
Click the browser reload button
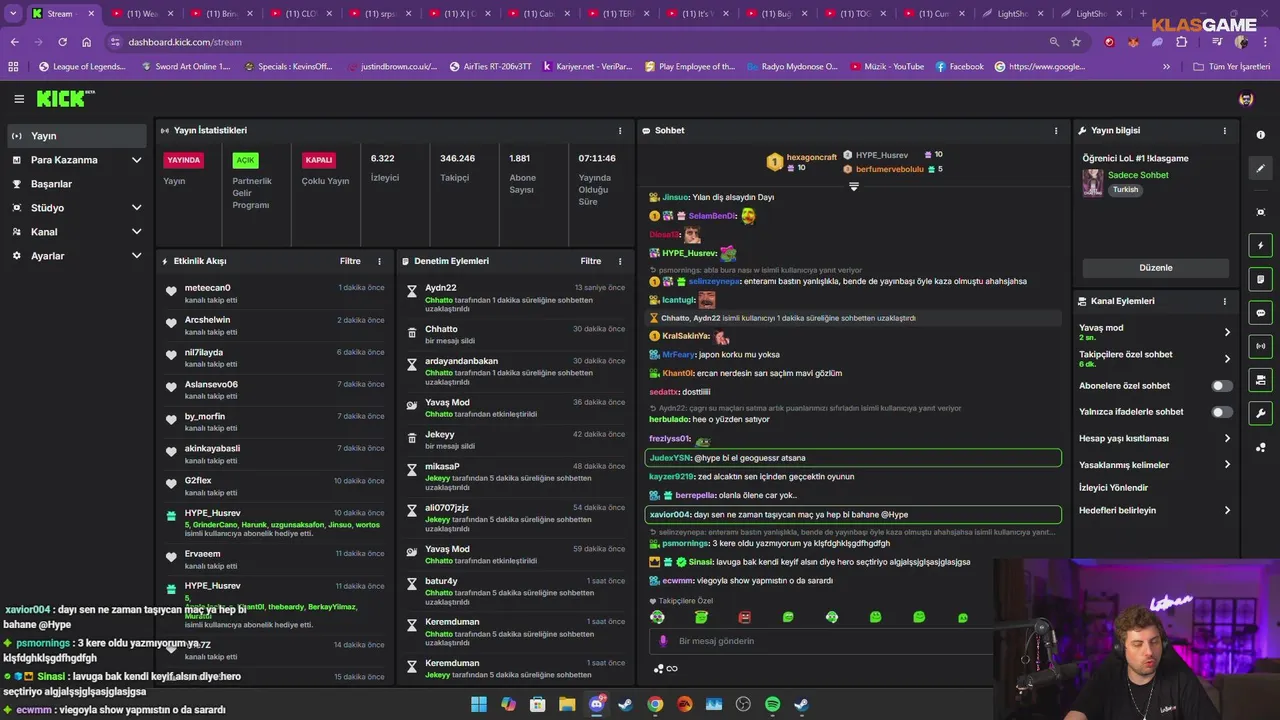(x=62, y=42)
